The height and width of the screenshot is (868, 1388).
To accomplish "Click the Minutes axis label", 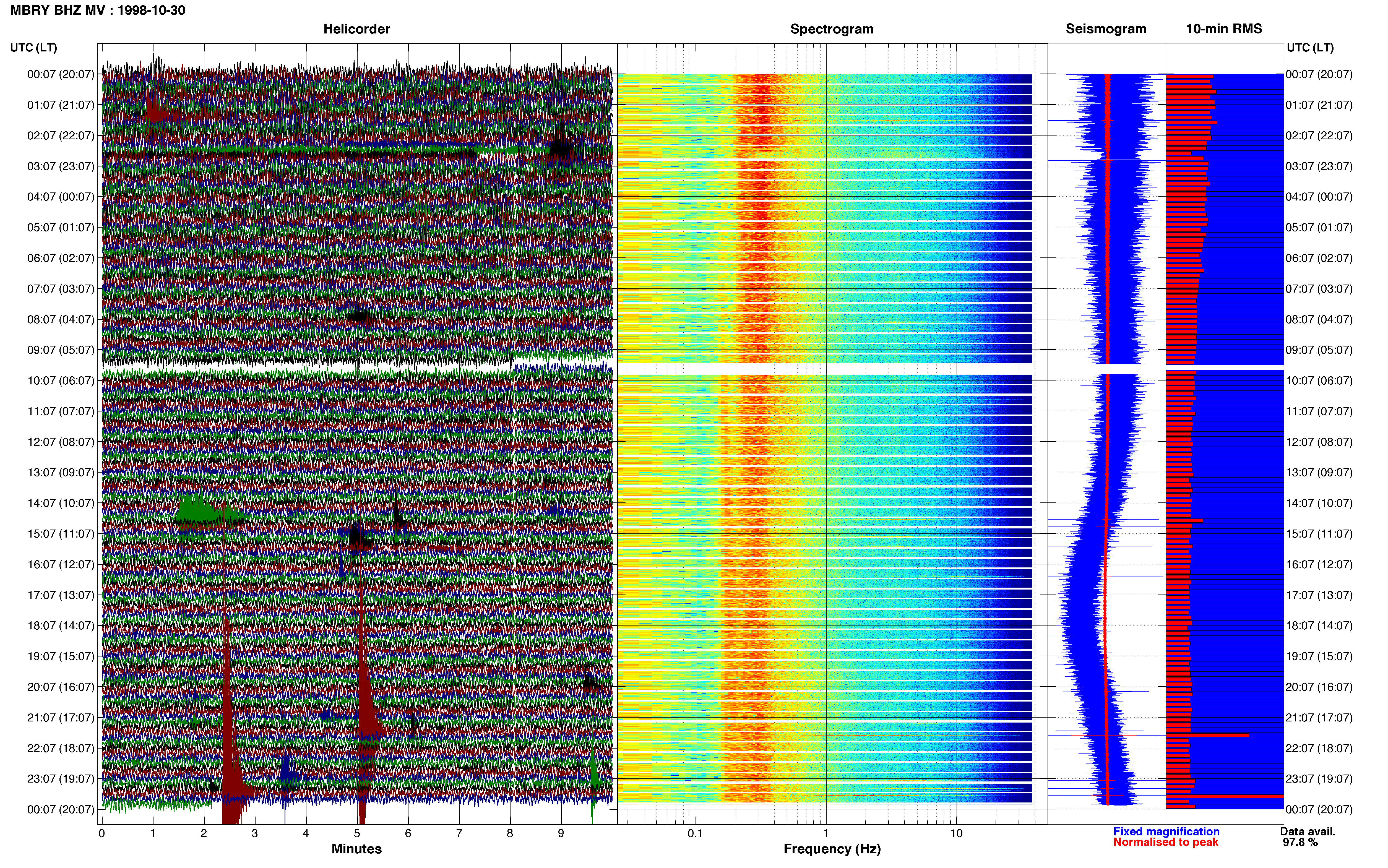I will 356,849.
